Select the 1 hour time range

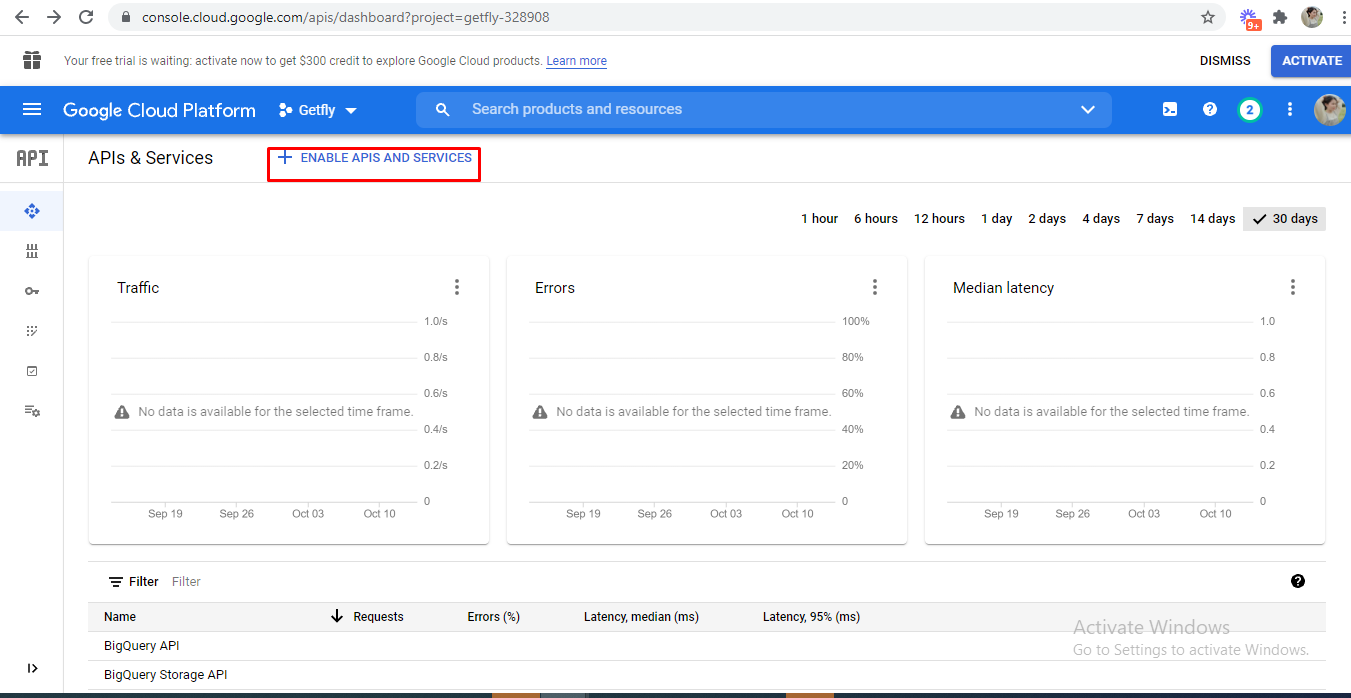pyautogui.click(x=819, y=219)
